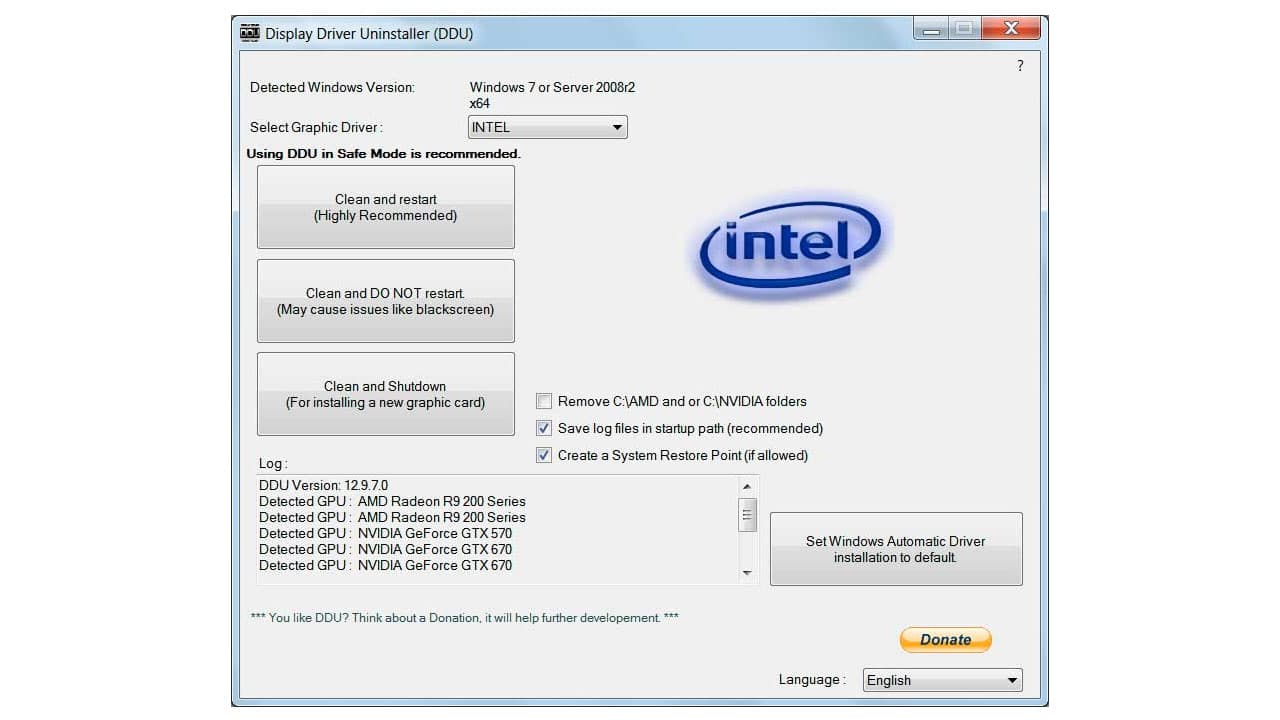Viewport: 1280px width, 720px height.
Task: Click the INTEL dropdown arrow
Action: click(617, 127)
